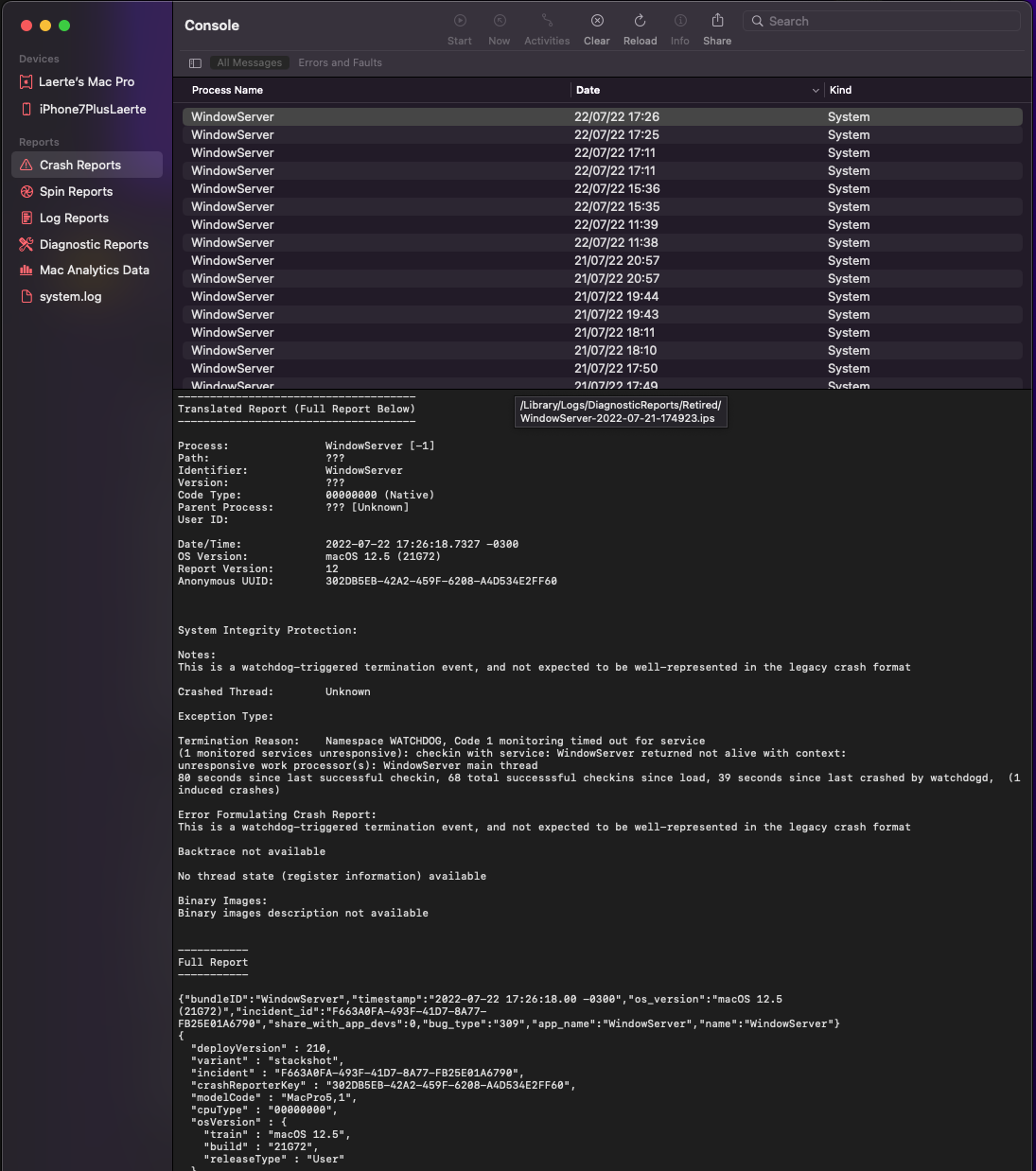The width and height of the screenshot is (1036, 1171).
Task: Select the WindowServer report dated 21/07/22 18:11
Action: pos(603,332)
